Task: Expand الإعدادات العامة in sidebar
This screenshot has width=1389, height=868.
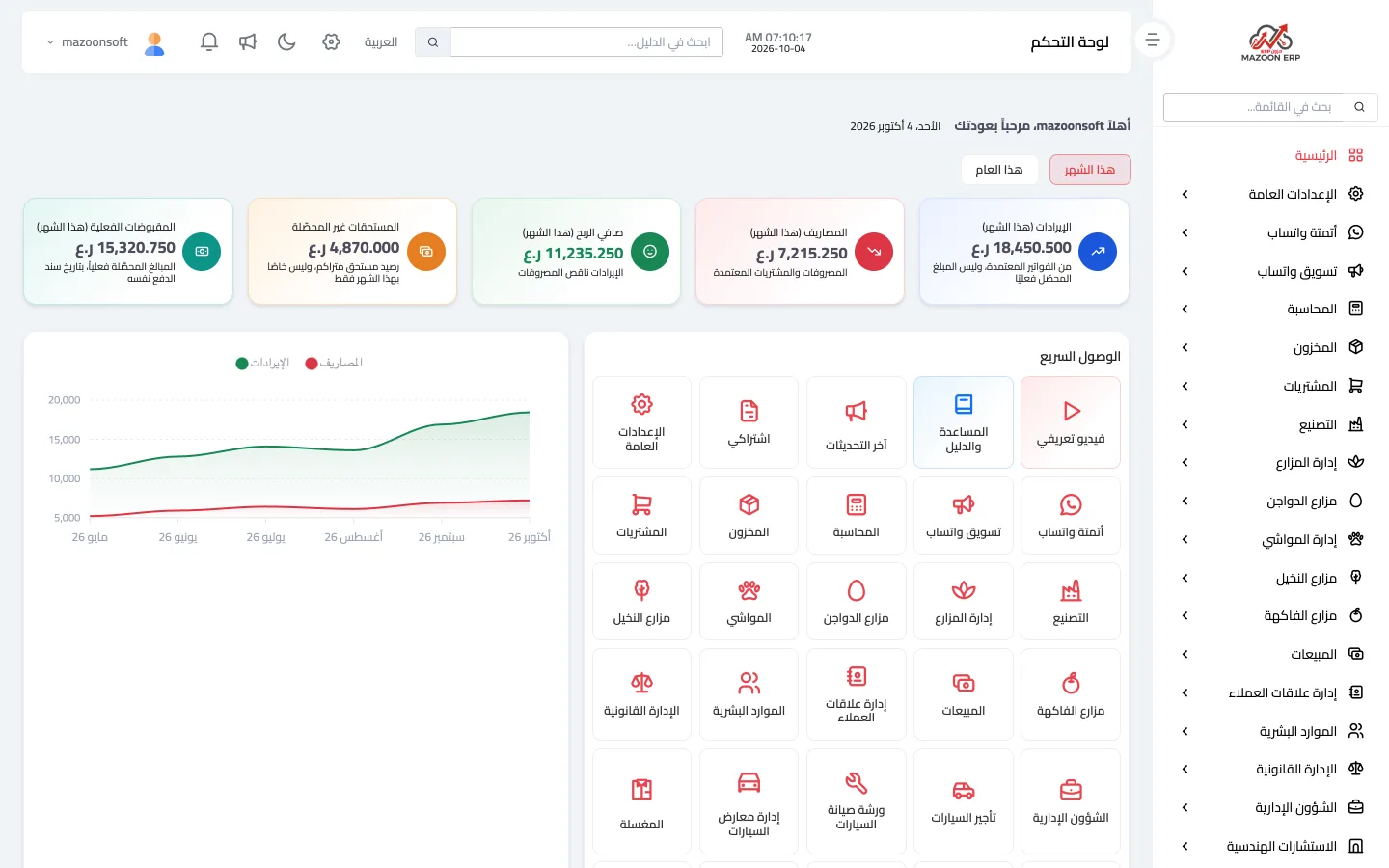Action: point(1270,194)
